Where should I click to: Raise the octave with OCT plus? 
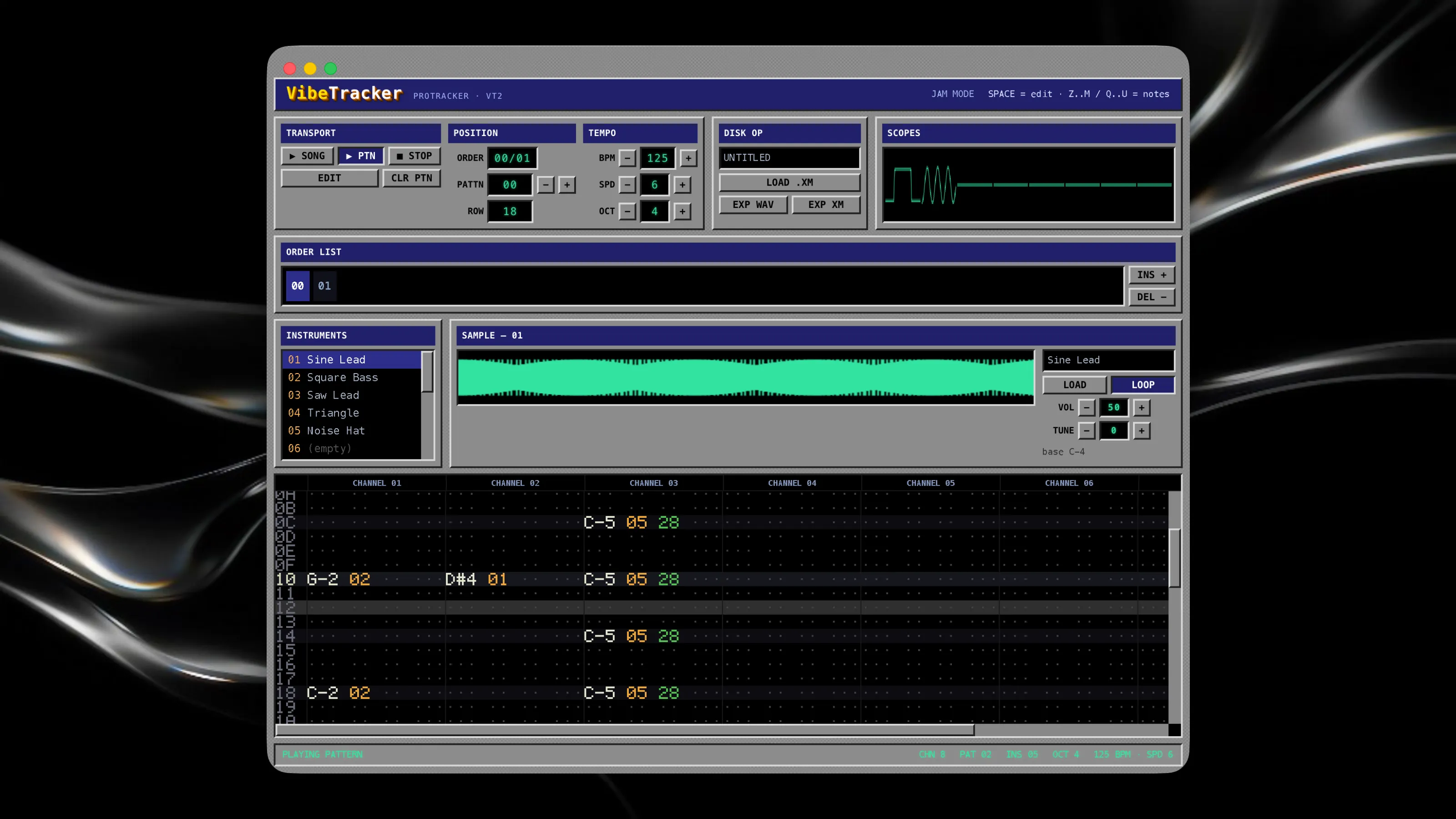coord(682,212)
